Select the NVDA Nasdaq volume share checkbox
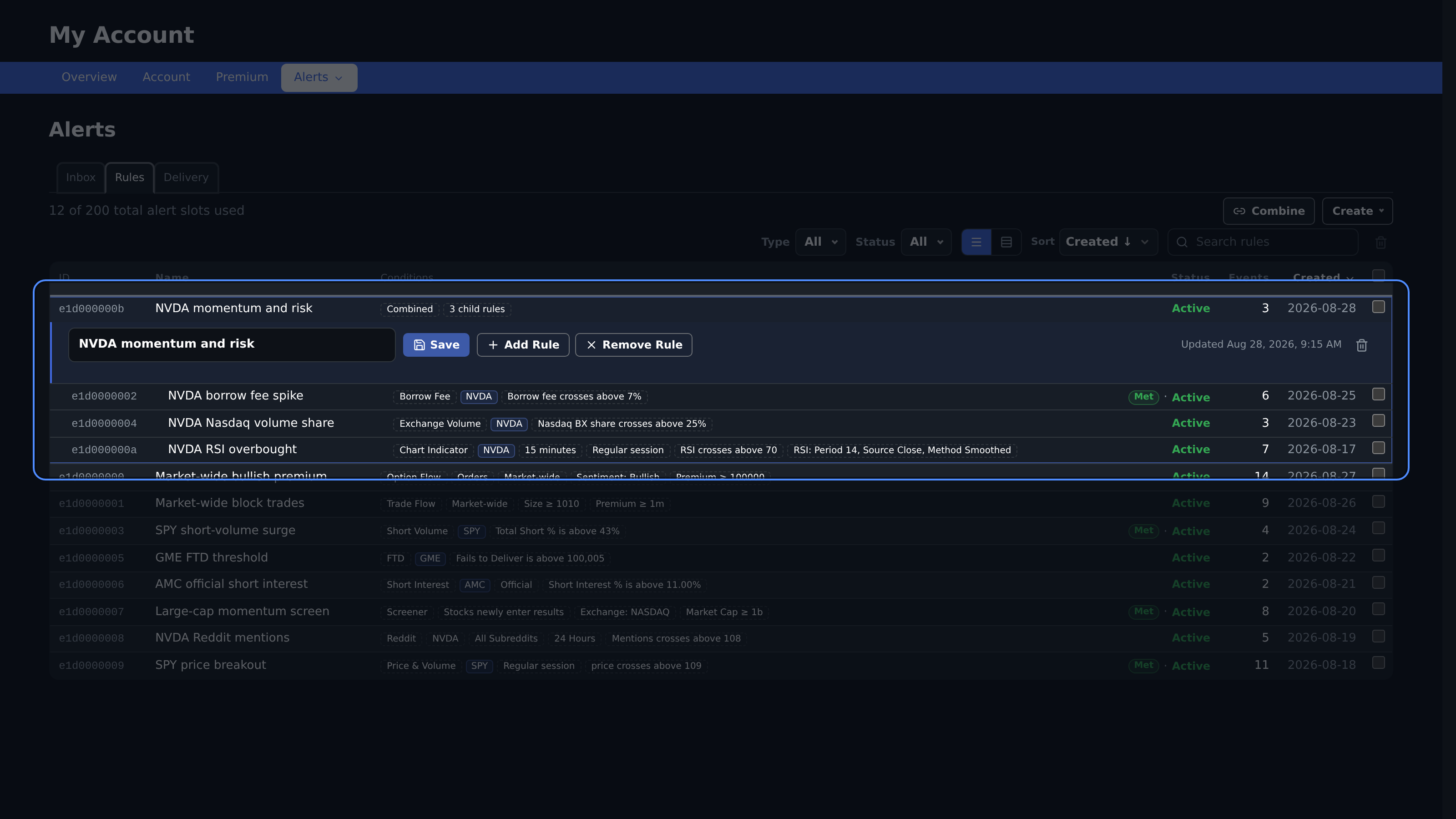This screenshot has width=1456, height=819. (x=1379, y=420)
